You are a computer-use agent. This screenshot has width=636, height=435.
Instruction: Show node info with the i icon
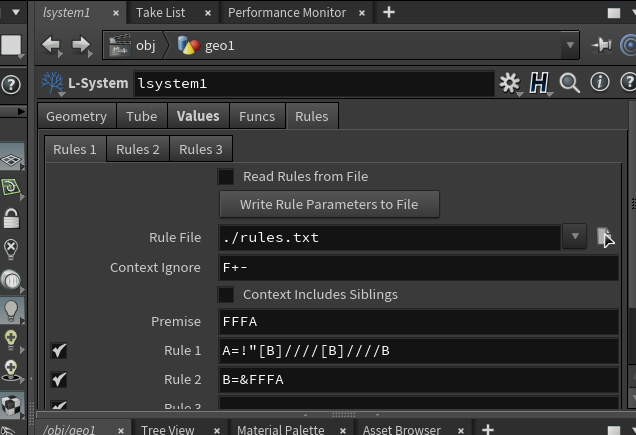click(599, 82)
